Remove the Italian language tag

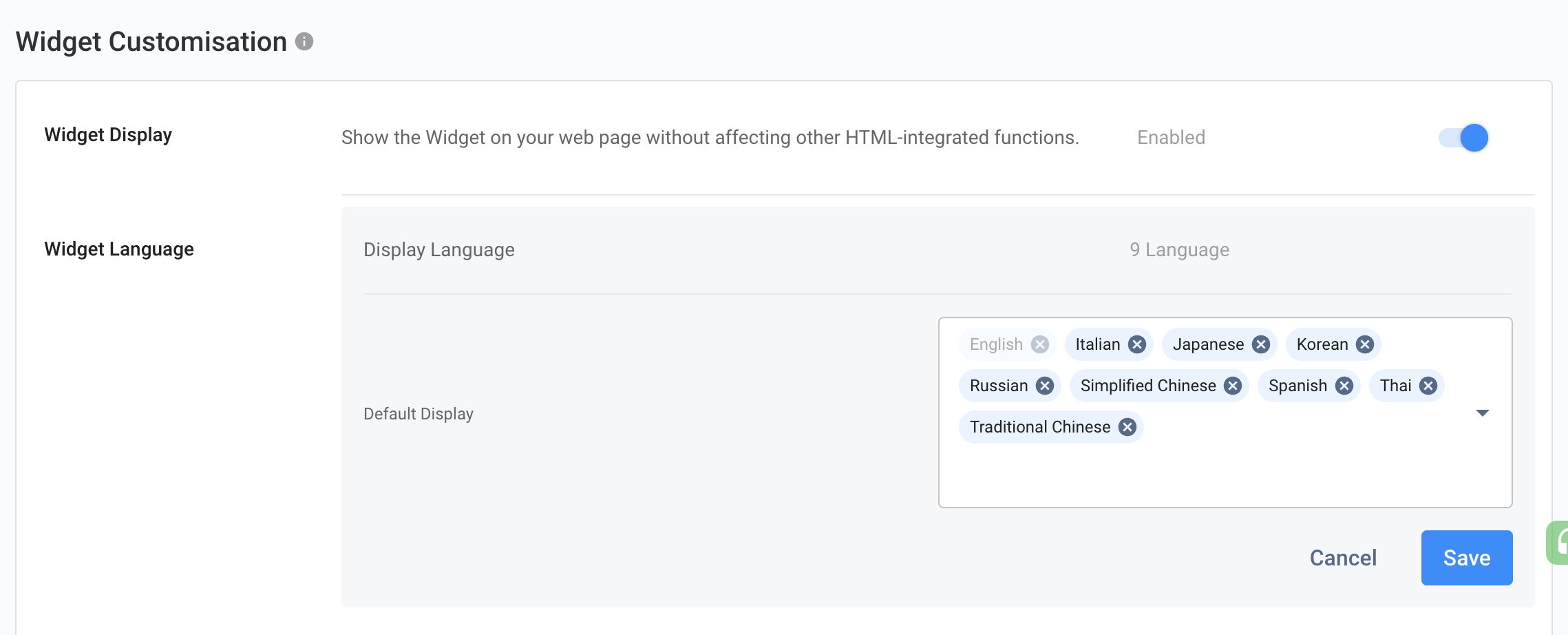click(1137, 344)
